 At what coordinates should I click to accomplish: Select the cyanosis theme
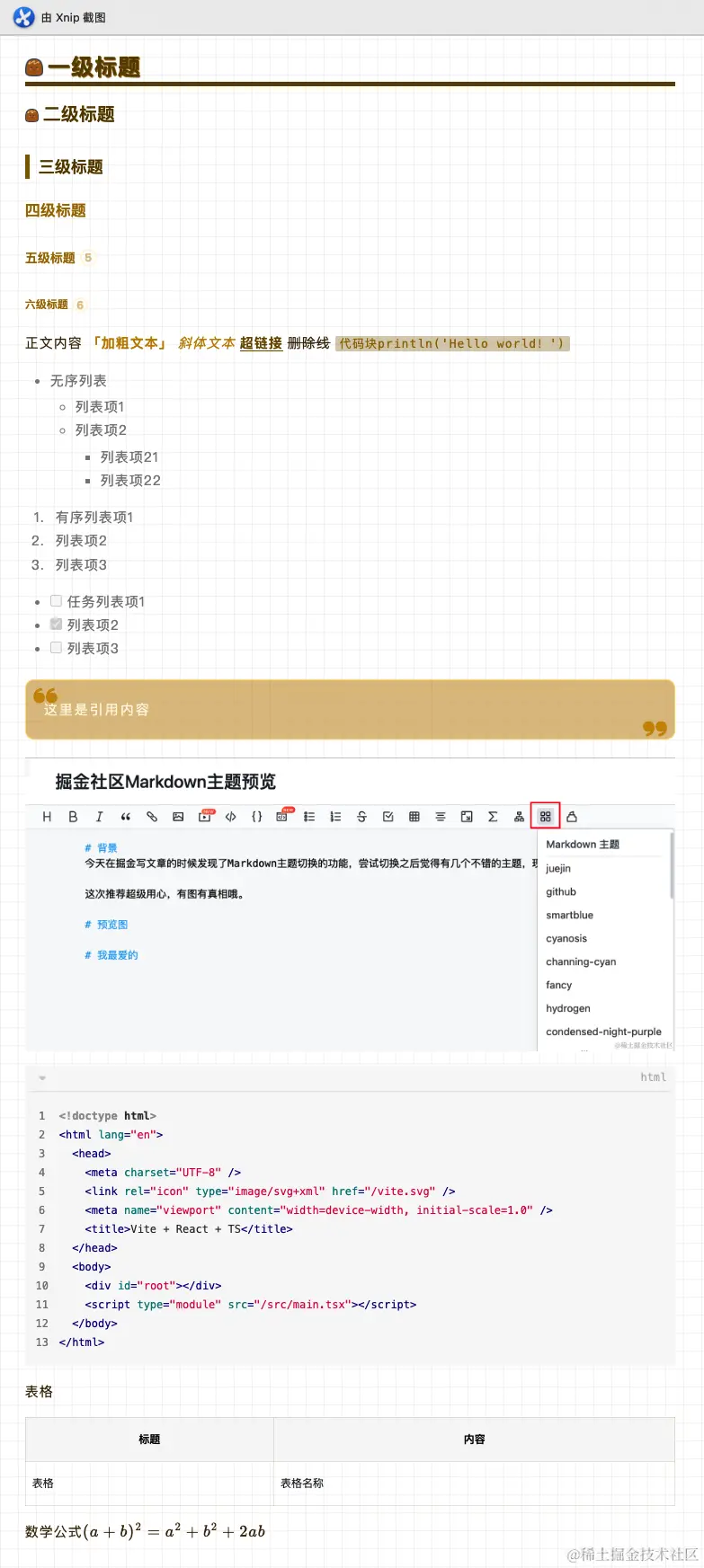pyautogui.click(x=566, y=938)
